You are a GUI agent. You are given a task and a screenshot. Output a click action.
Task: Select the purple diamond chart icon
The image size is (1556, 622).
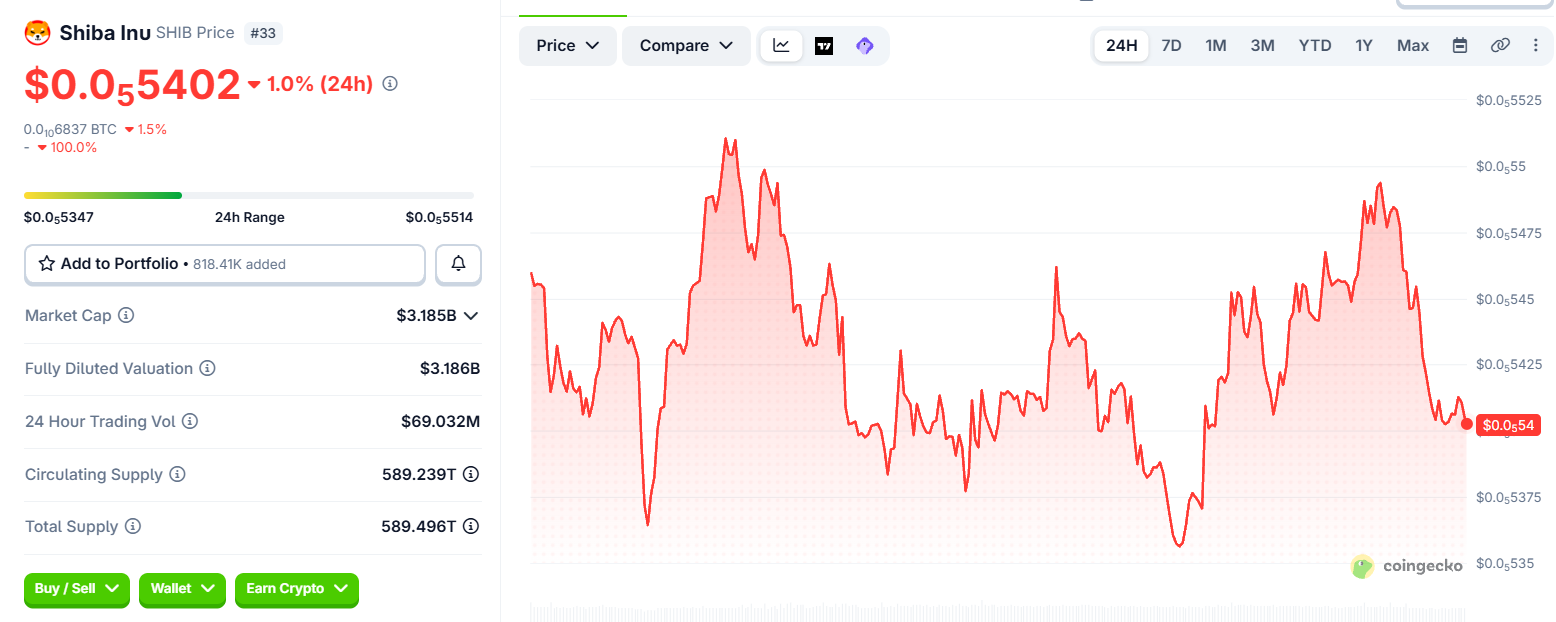865,46
